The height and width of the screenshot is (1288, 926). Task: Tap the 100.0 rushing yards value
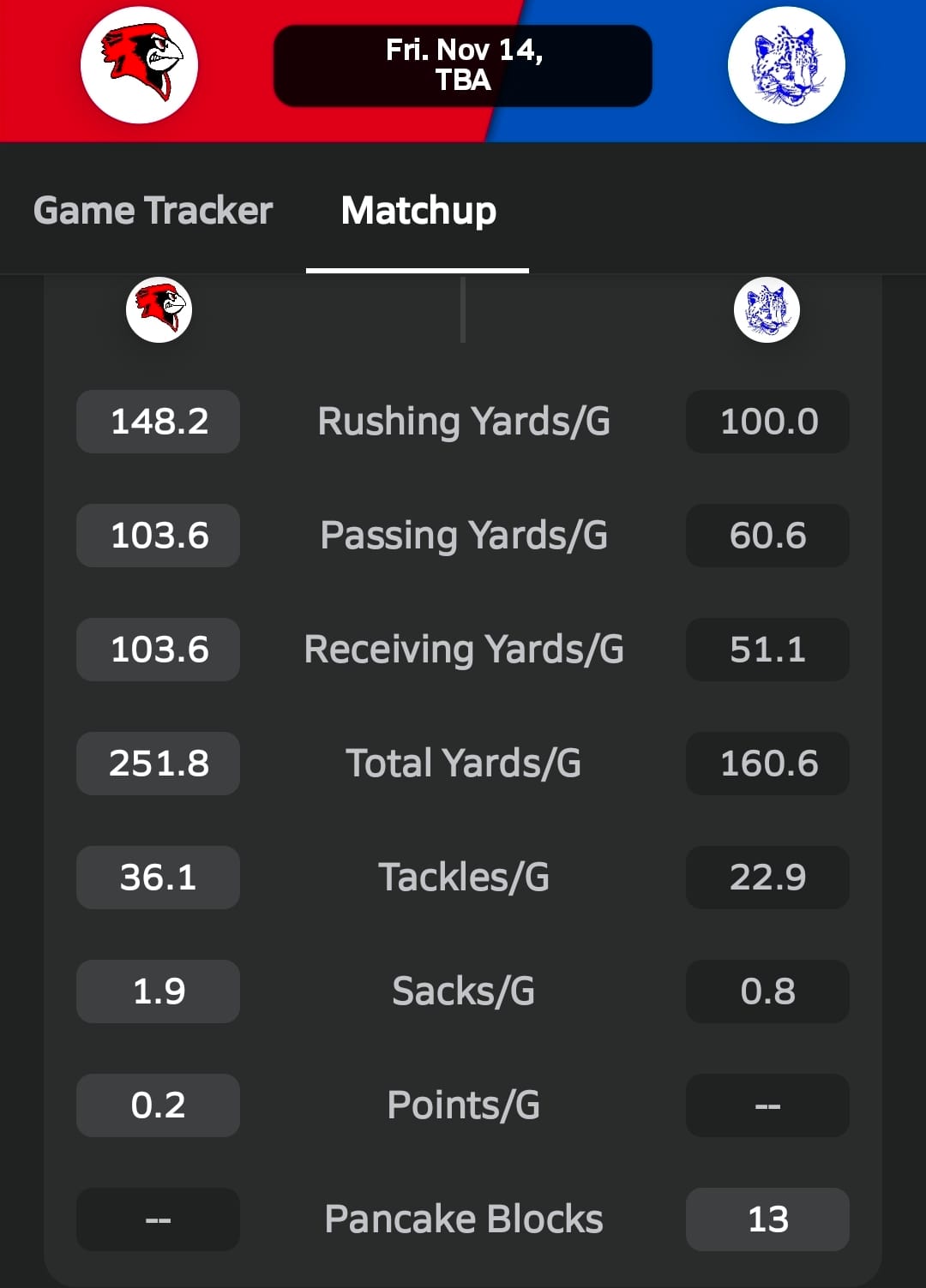click(767, 422)
